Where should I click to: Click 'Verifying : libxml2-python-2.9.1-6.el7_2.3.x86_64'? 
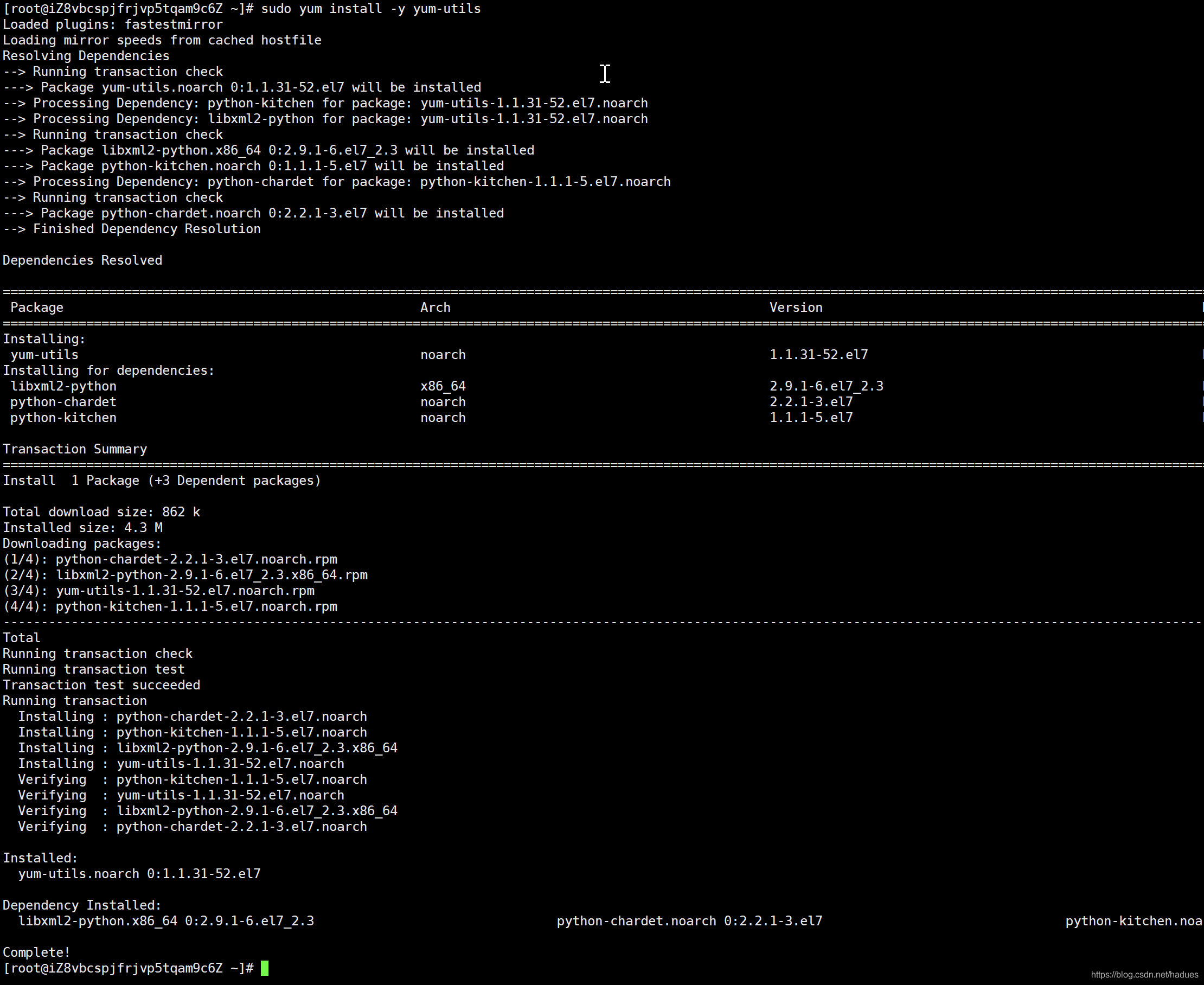pyautogui.click(x=208, y=811)
